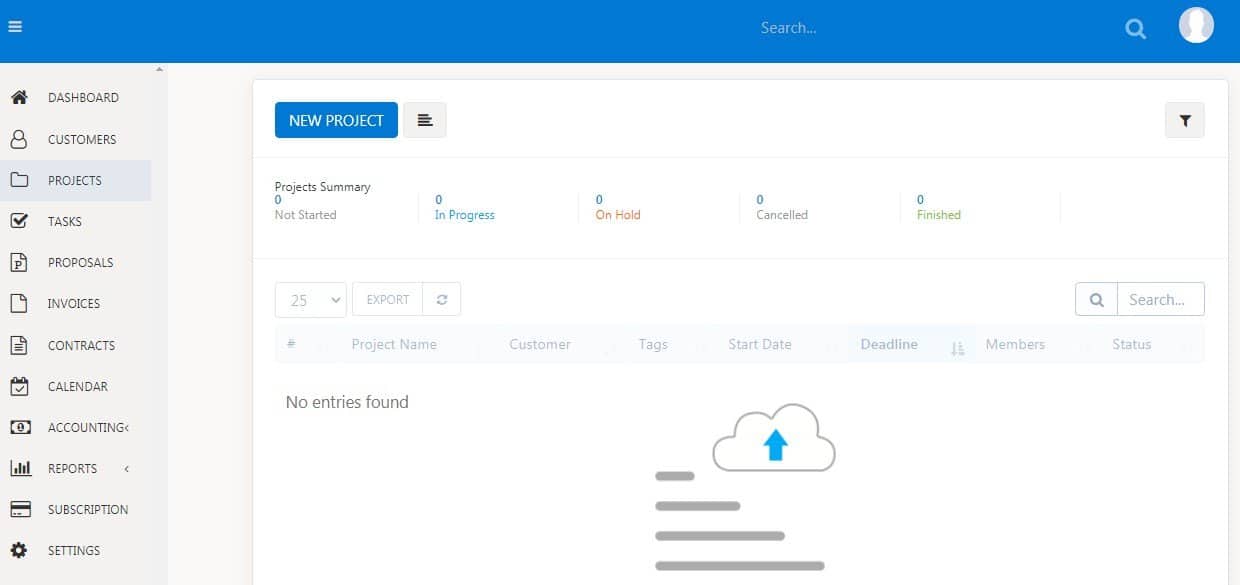Open the Calendar sidebar icon
The width and height of the screenshot is (1240, 585).
[x=19, y=386]
